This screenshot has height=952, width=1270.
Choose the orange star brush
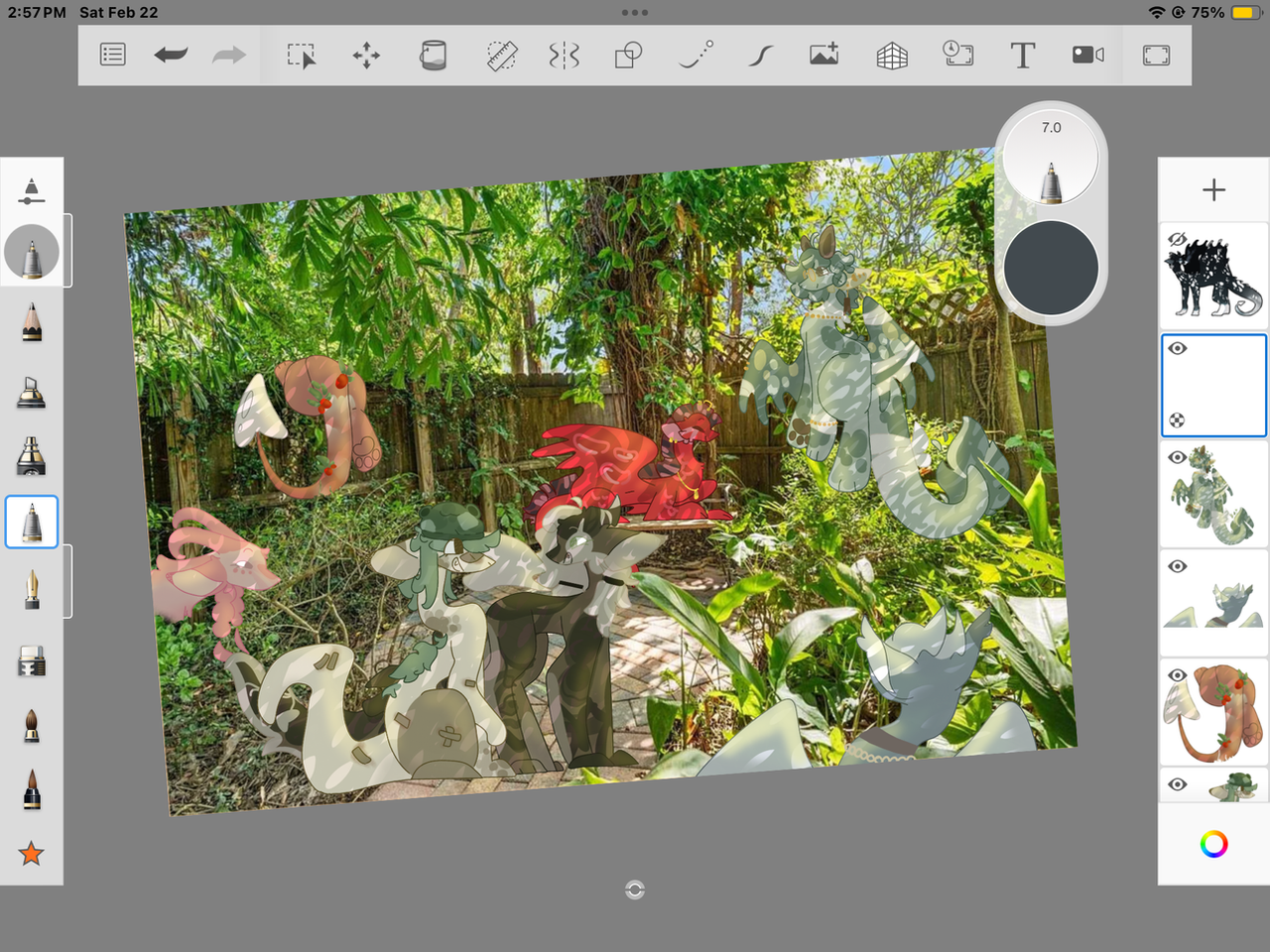coord(32,853)
